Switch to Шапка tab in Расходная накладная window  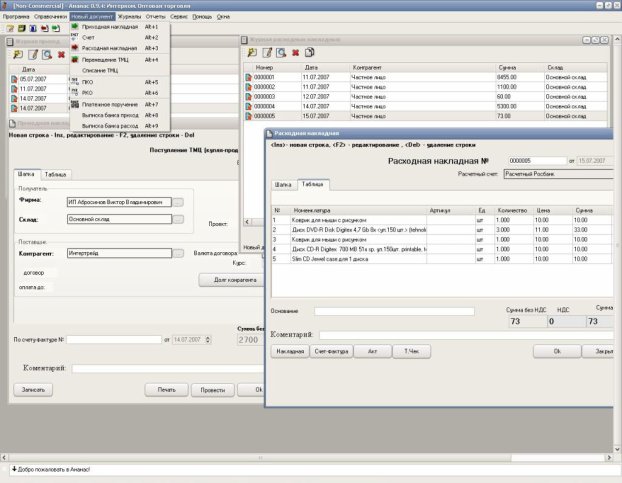(x=283, y=185)
